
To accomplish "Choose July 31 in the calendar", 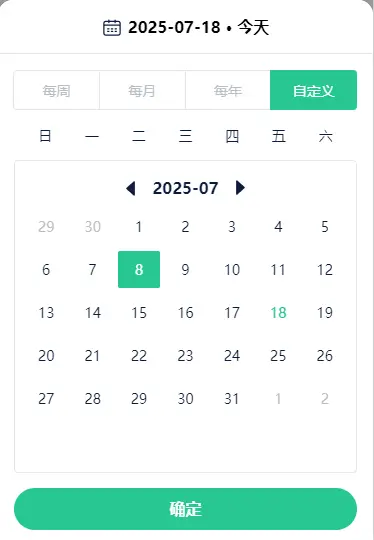I will click(x=231, y=399).
